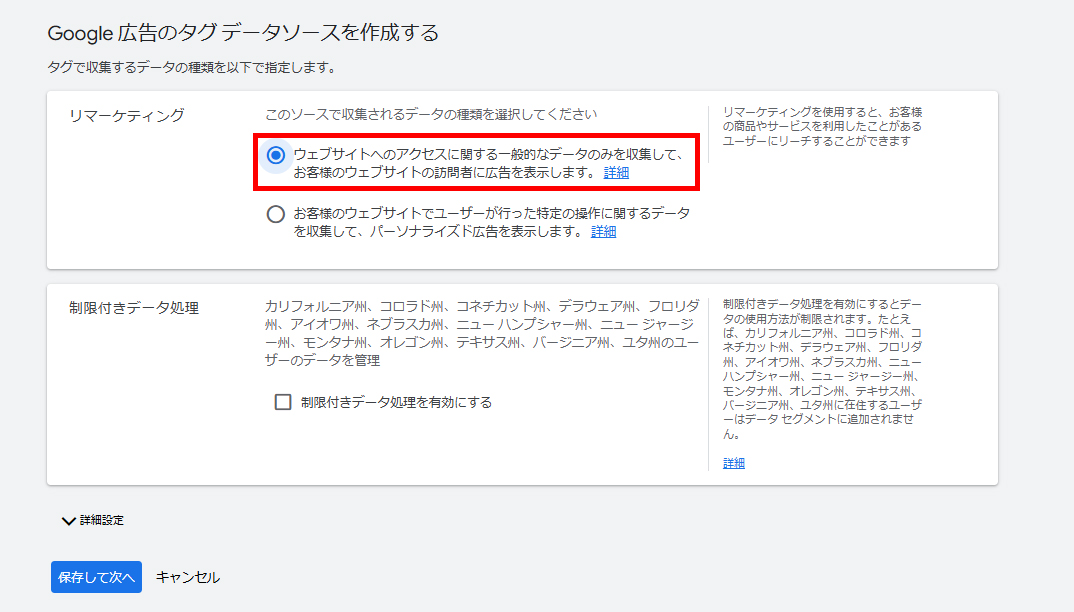
Task: Click the 制限付きデータ処理を有効にする label text
Action: (x=396, y=402)
